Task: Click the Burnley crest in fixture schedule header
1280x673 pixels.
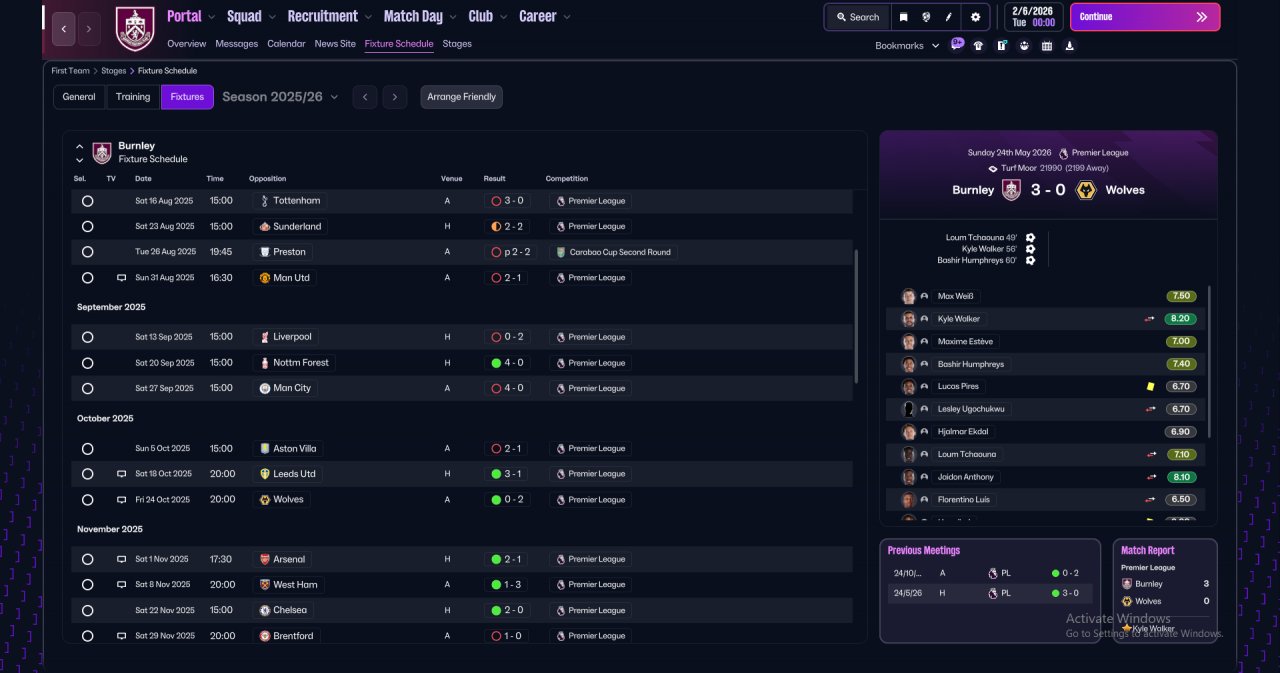Action: pos(102,153)
